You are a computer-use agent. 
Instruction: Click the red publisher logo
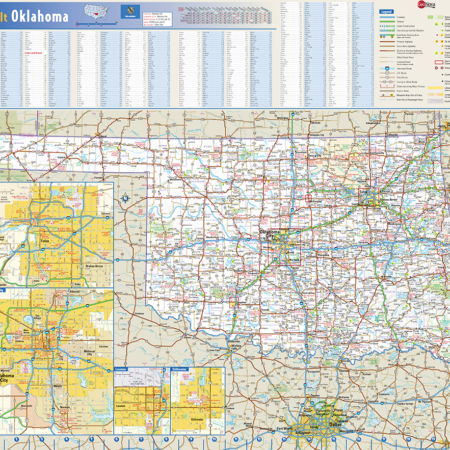[426, 5]
